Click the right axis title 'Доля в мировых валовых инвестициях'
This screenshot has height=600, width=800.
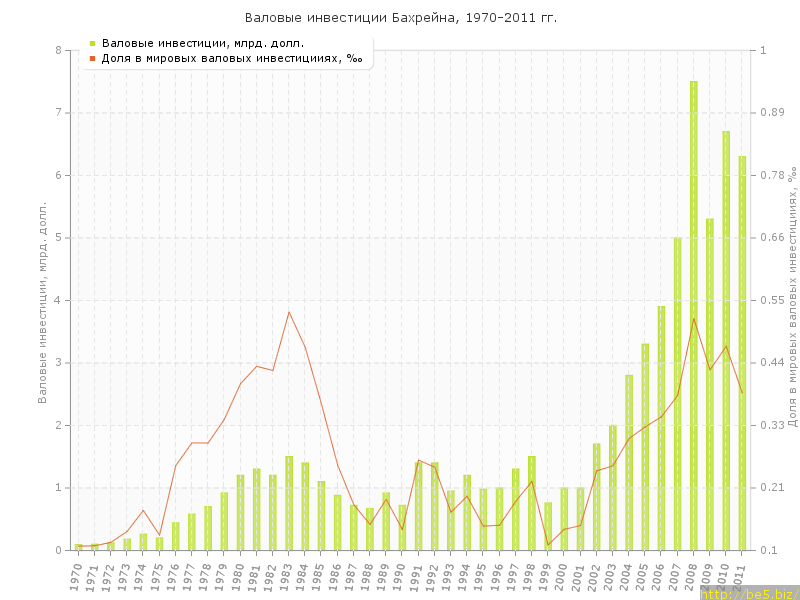coord(791,298)
